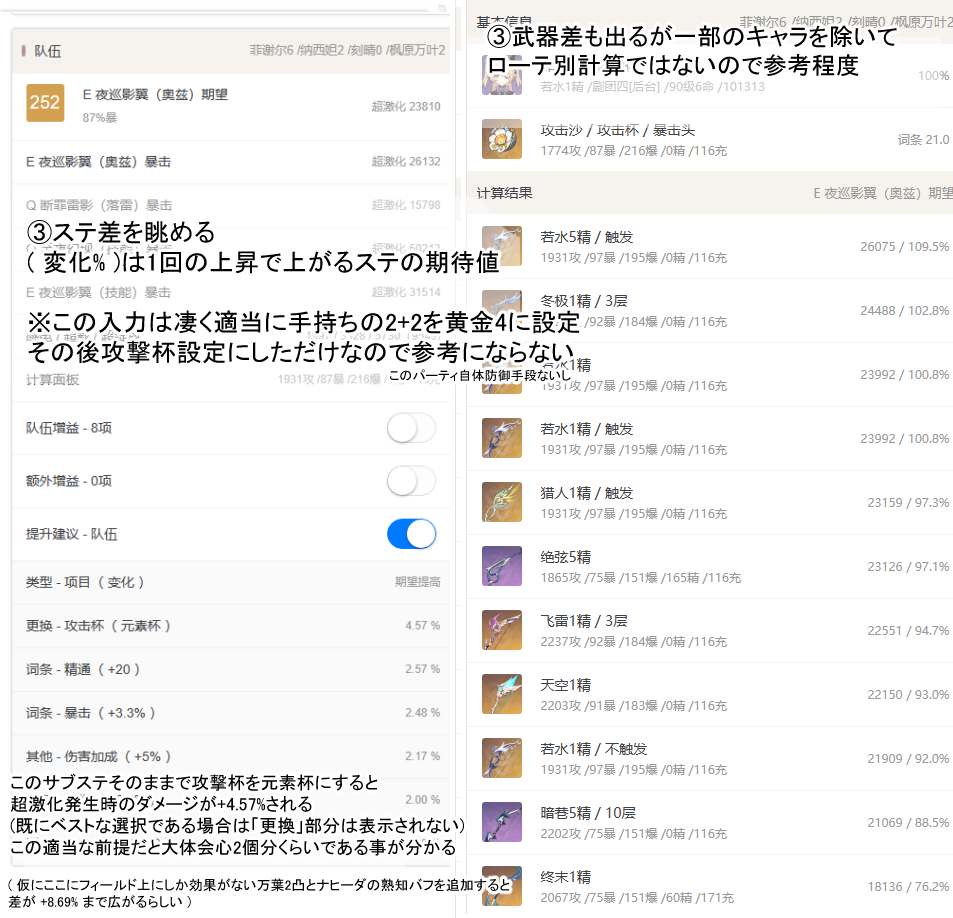The image size is (953, 918).
Task: Click the 暗巷5精 / 10层 weapon name
Action: pyautogui.click(x=588, y=813)
